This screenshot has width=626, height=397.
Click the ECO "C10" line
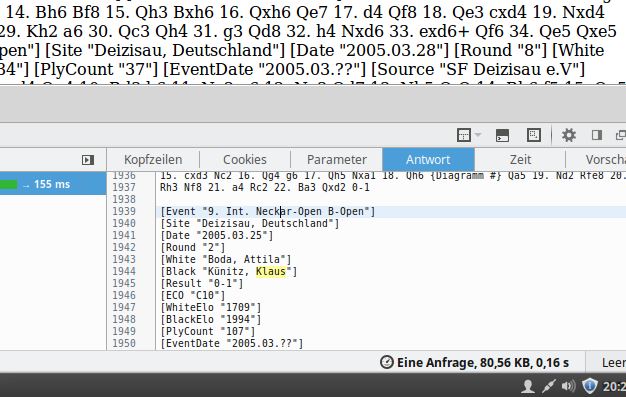pyautogui.click(x=193, y=295)
